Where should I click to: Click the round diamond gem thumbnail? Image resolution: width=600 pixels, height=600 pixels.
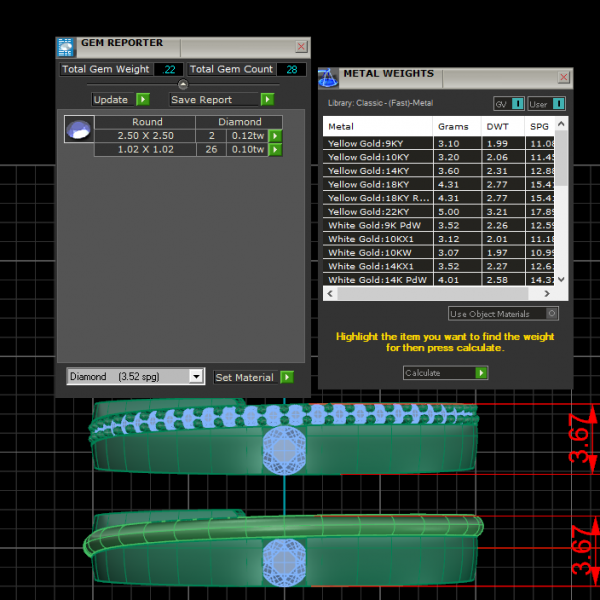(x=78, y=129)
